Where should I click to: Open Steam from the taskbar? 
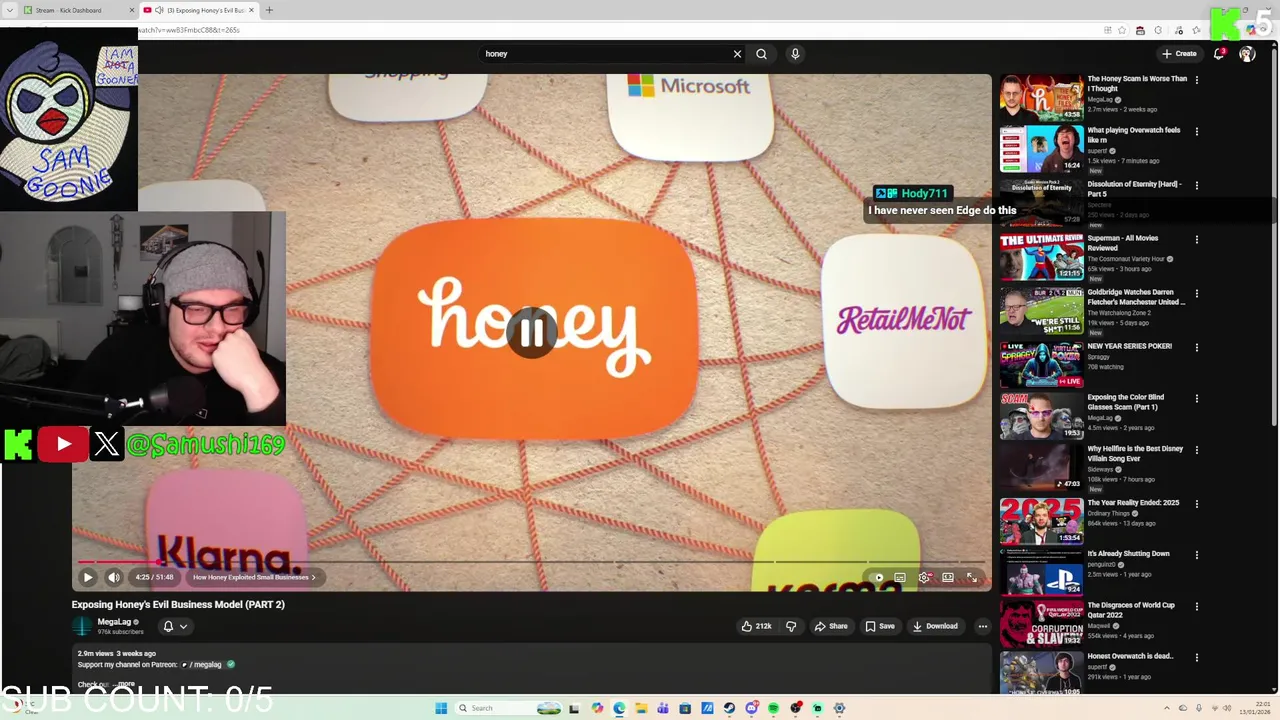[x=729, y=708]
